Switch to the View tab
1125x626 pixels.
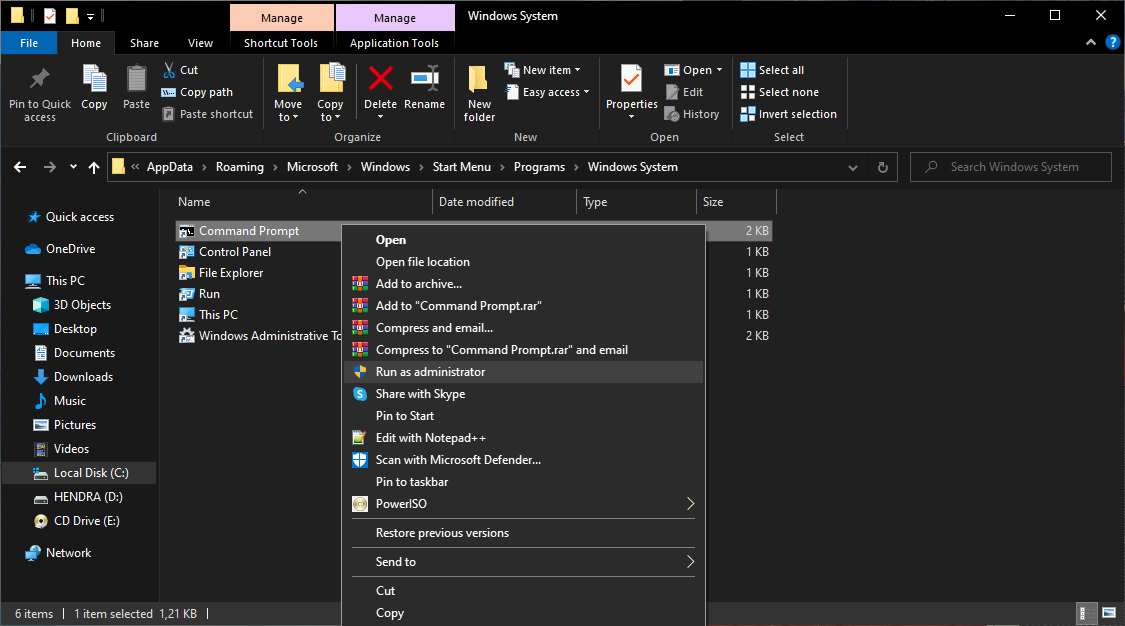tap(200, 43)
